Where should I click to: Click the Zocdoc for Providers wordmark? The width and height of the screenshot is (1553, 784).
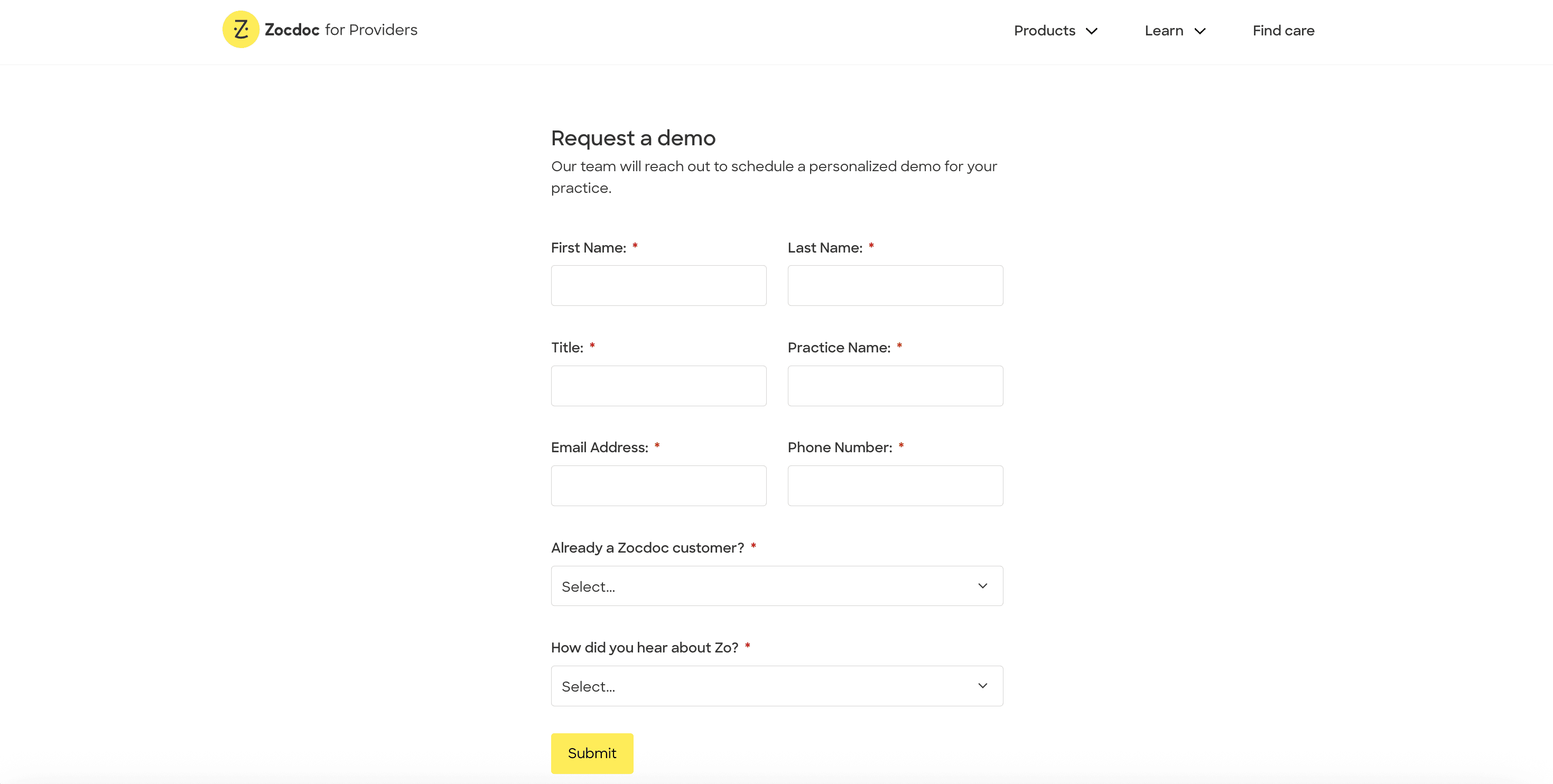tap(341, 30)
